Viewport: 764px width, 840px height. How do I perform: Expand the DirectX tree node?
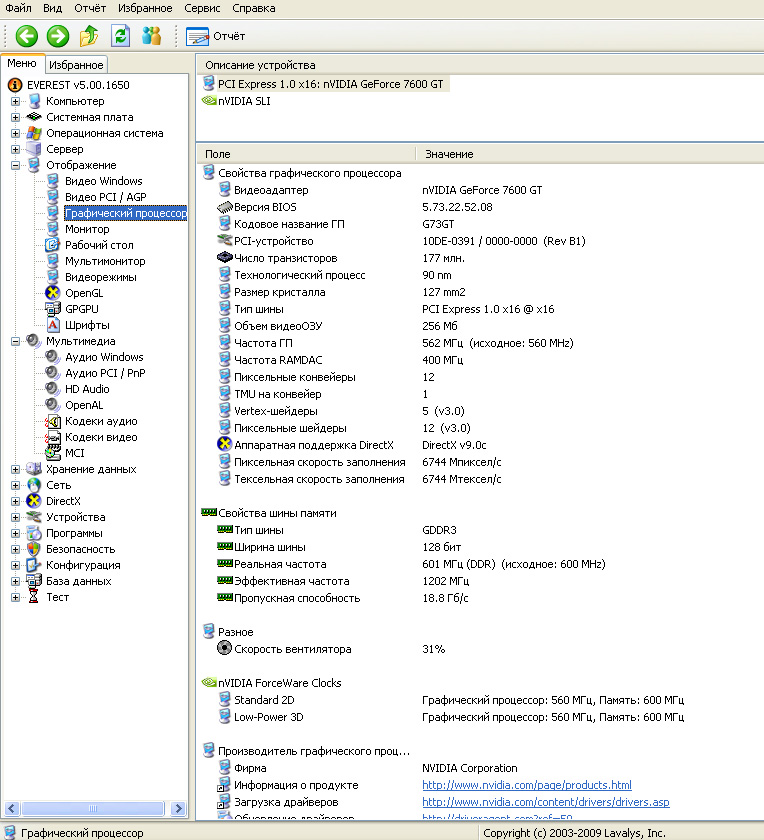16,501
